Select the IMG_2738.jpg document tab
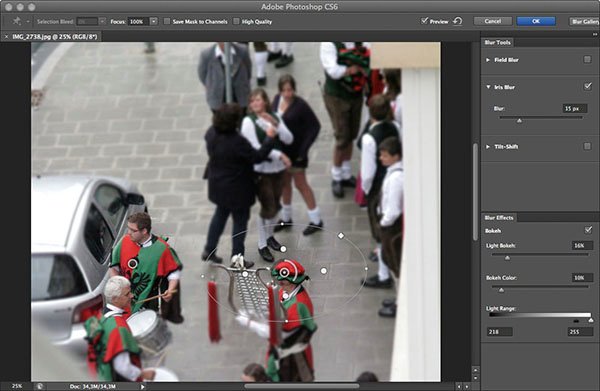 point(55,37)
